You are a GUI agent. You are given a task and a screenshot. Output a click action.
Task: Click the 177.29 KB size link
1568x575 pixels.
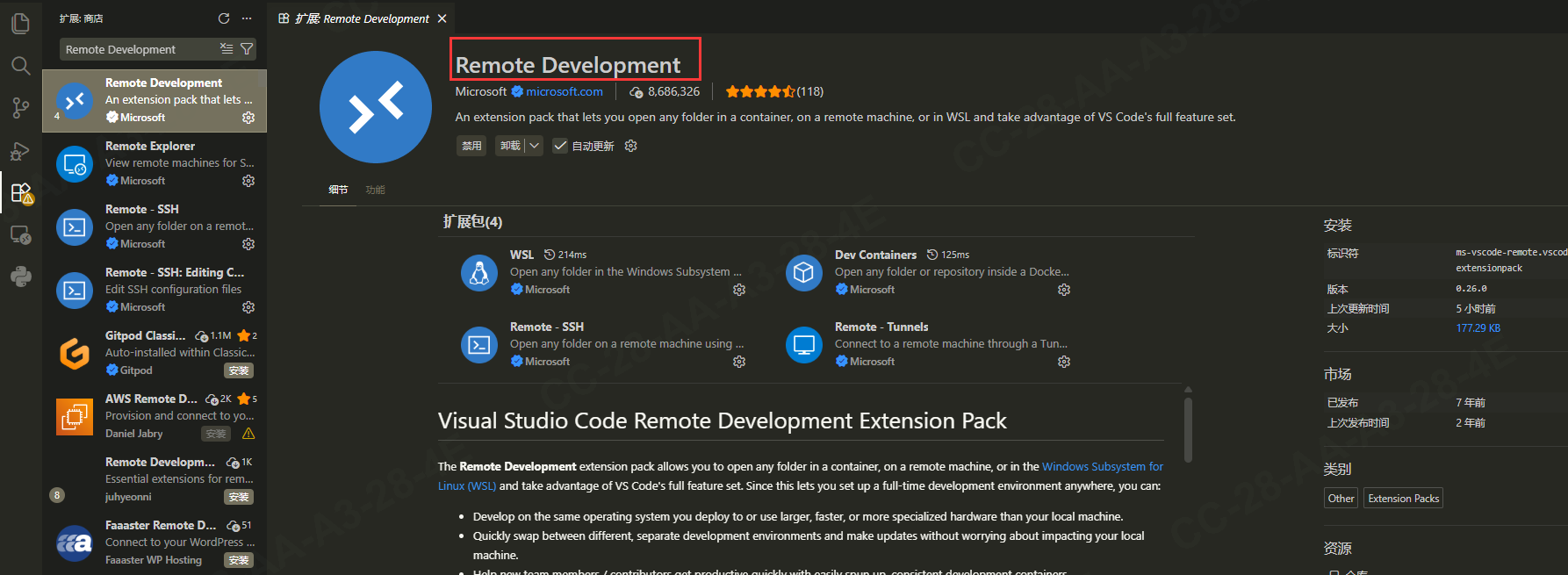point(1478,328)
